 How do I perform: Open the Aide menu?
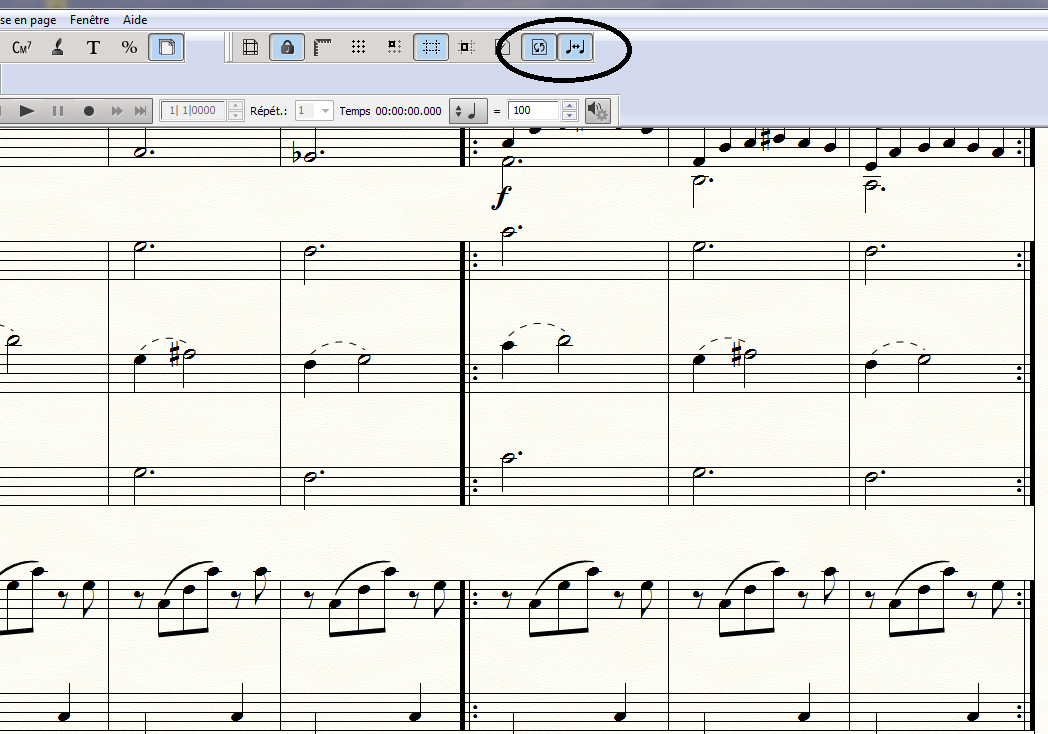[x=134, y=20]
